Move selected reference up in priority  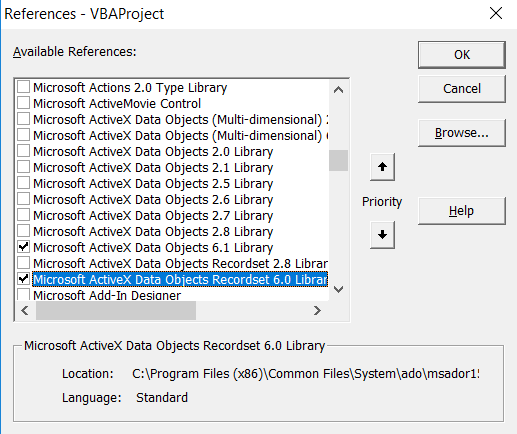tap(382, 167)
